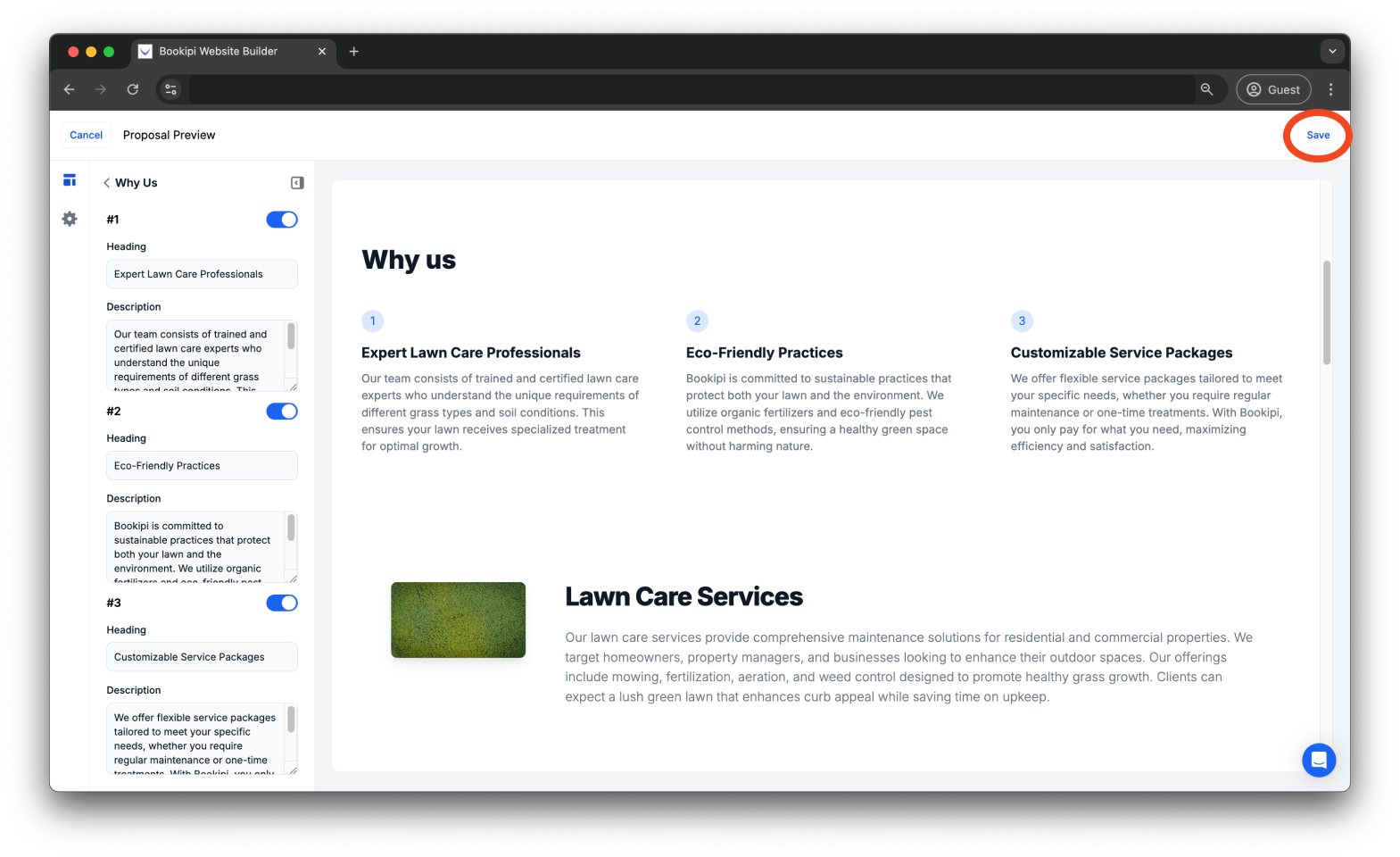Click the browser address bar
This screenshot has height=857, width=1400.
point(692,89)
